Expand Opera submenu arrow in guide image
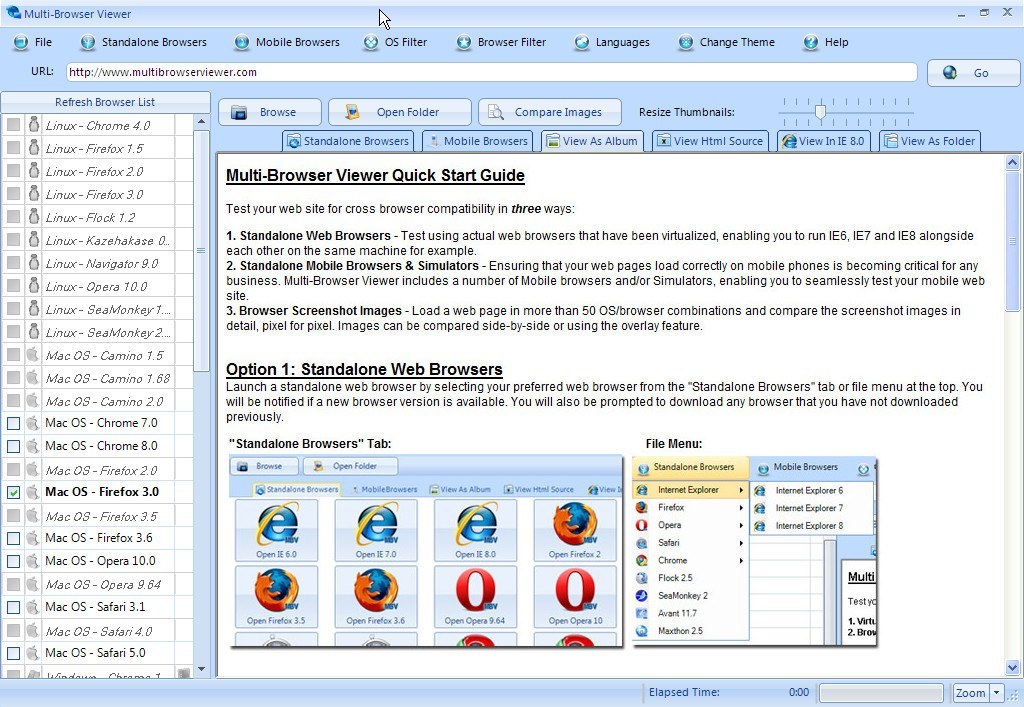The image size is (1024, 707). pos(741,525)
